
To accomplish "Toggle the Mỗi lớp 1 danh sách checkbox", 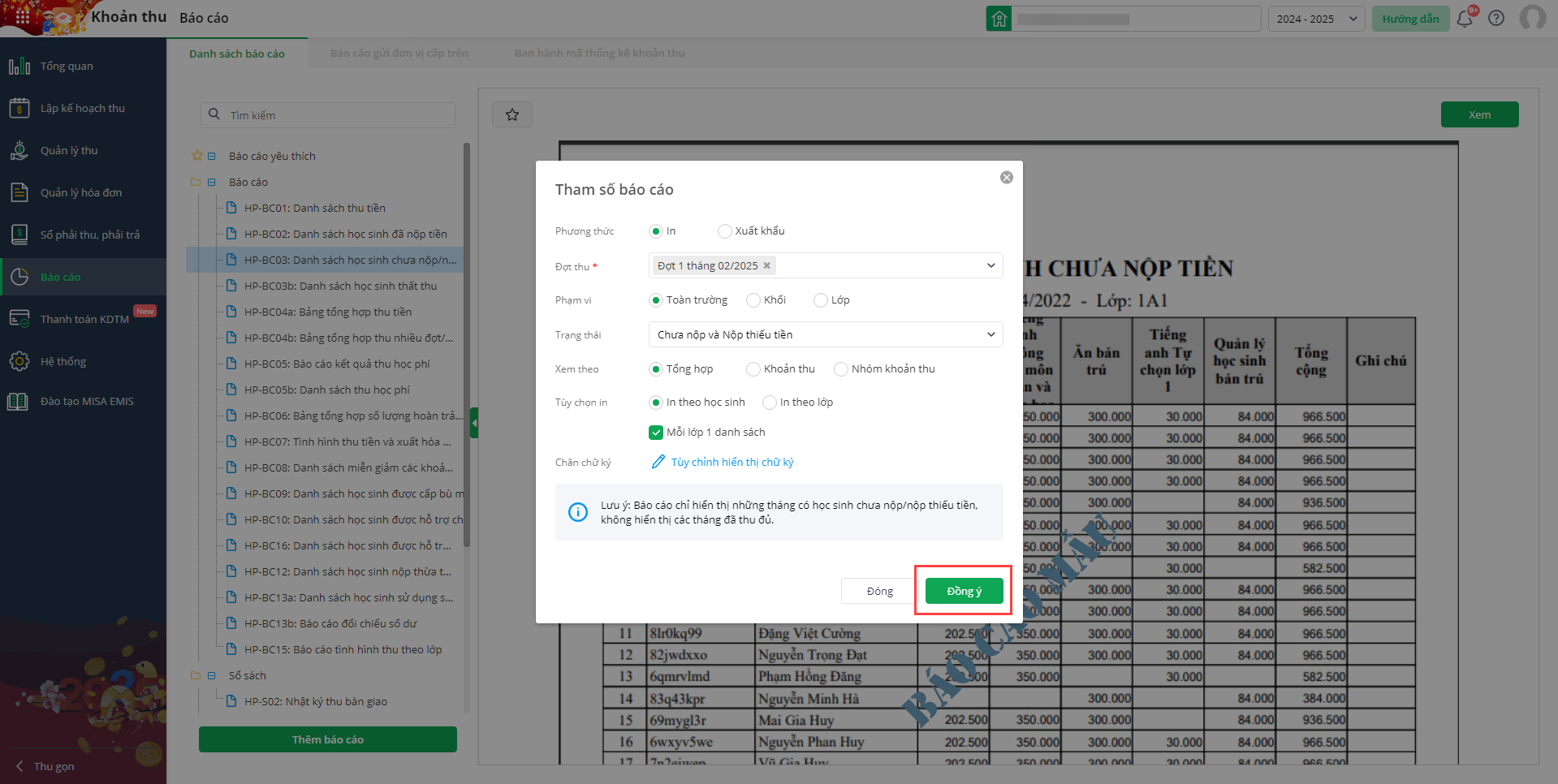I will point(656,433).
